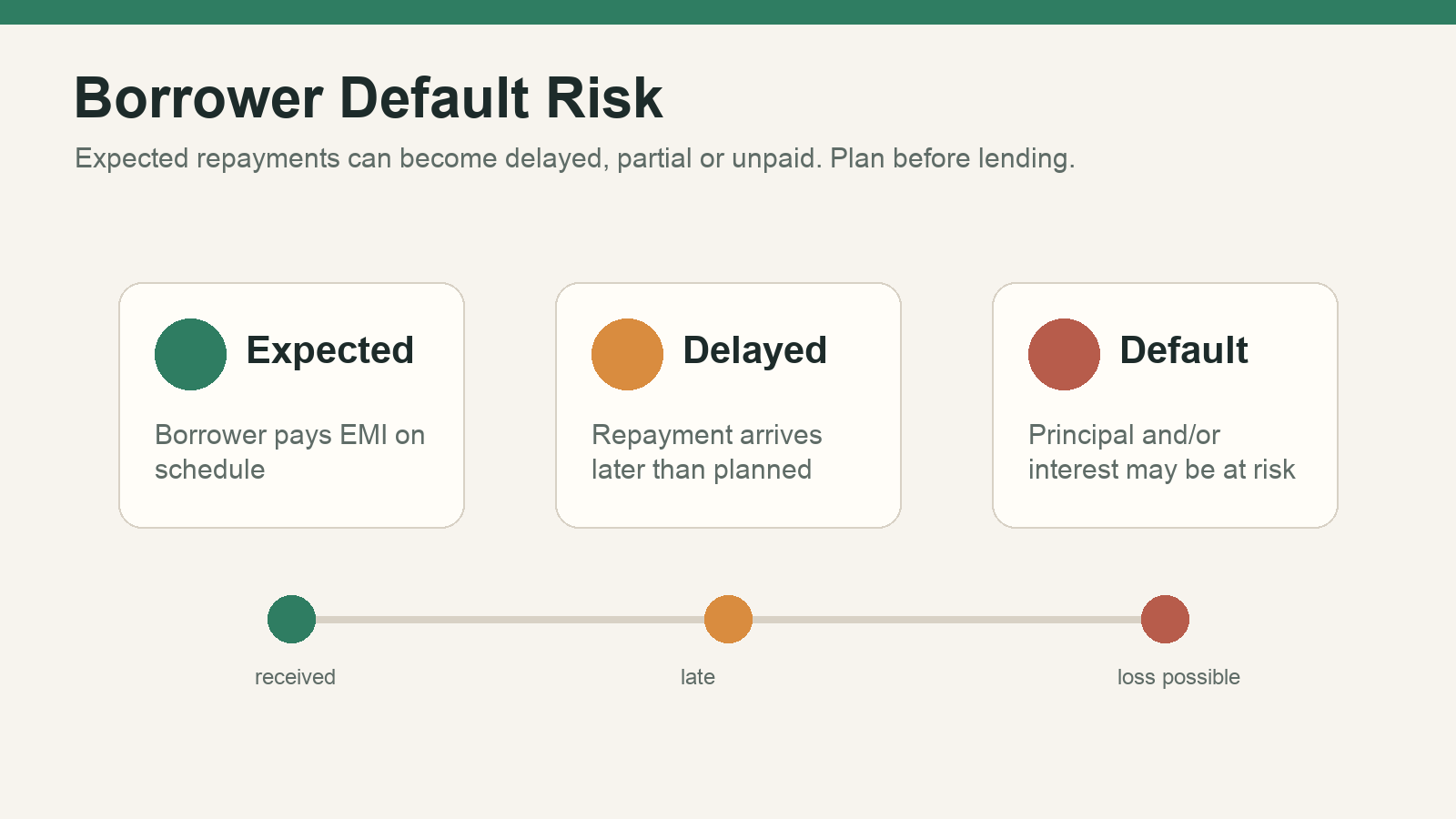
Task: Select the Borrower Default Risk title
Action: click(x=369, y=97)
